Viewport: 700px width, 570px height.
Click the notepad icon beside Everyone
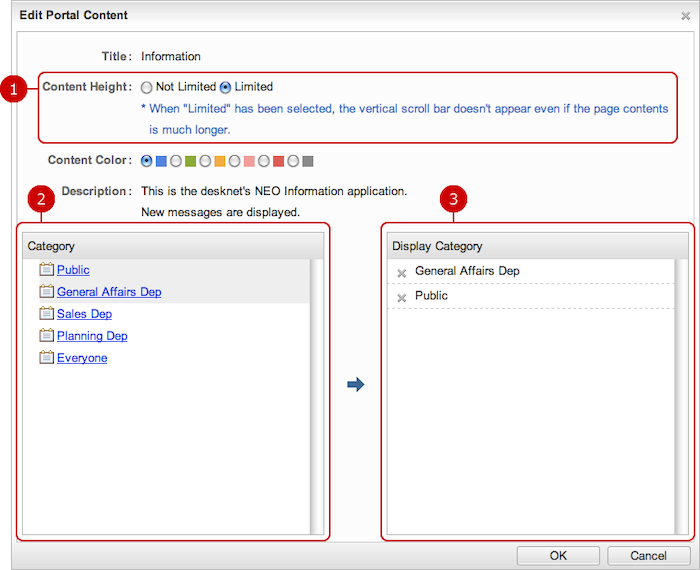(46, 357)
